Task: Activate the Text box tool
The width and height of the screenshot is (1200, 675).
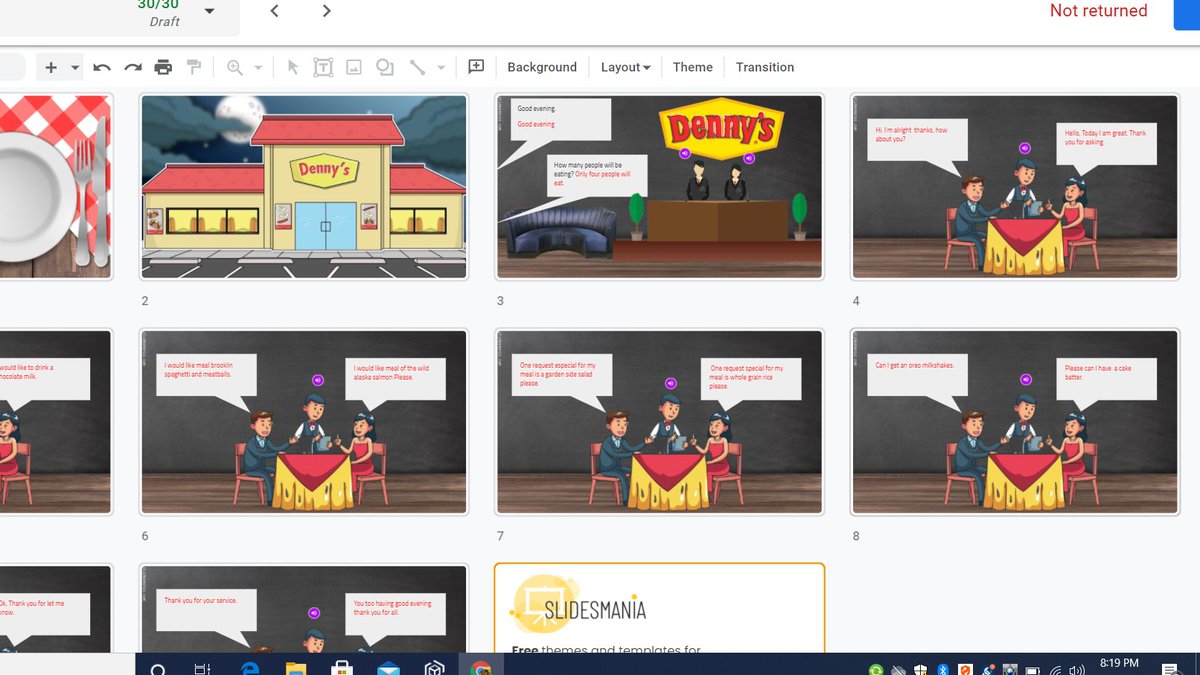Action: pos(323,67)
